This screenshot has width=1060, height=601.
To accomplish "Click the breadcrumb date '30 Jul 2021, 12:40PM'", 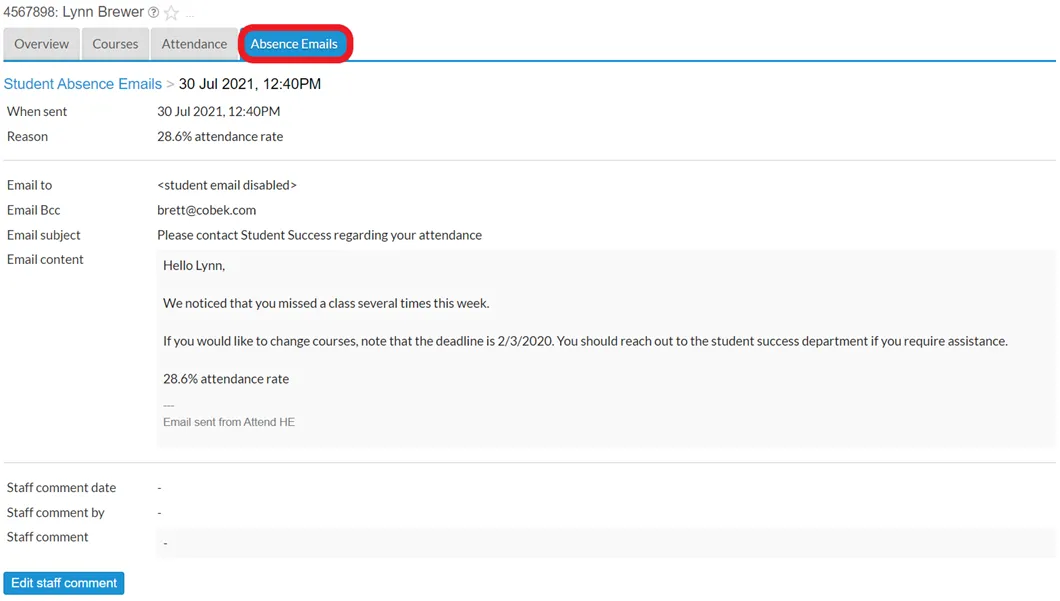I will click(x=249, y=84).
